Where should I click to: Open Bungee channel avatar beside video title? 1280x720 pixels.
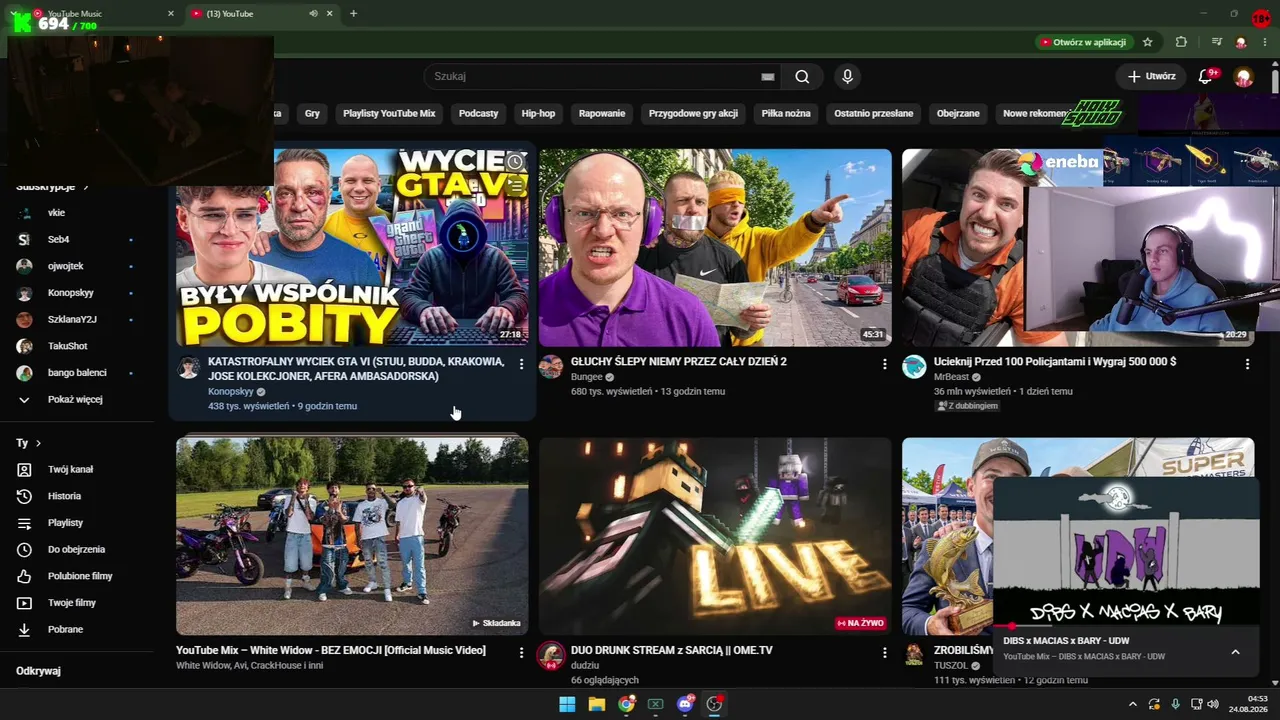(551, 367)
